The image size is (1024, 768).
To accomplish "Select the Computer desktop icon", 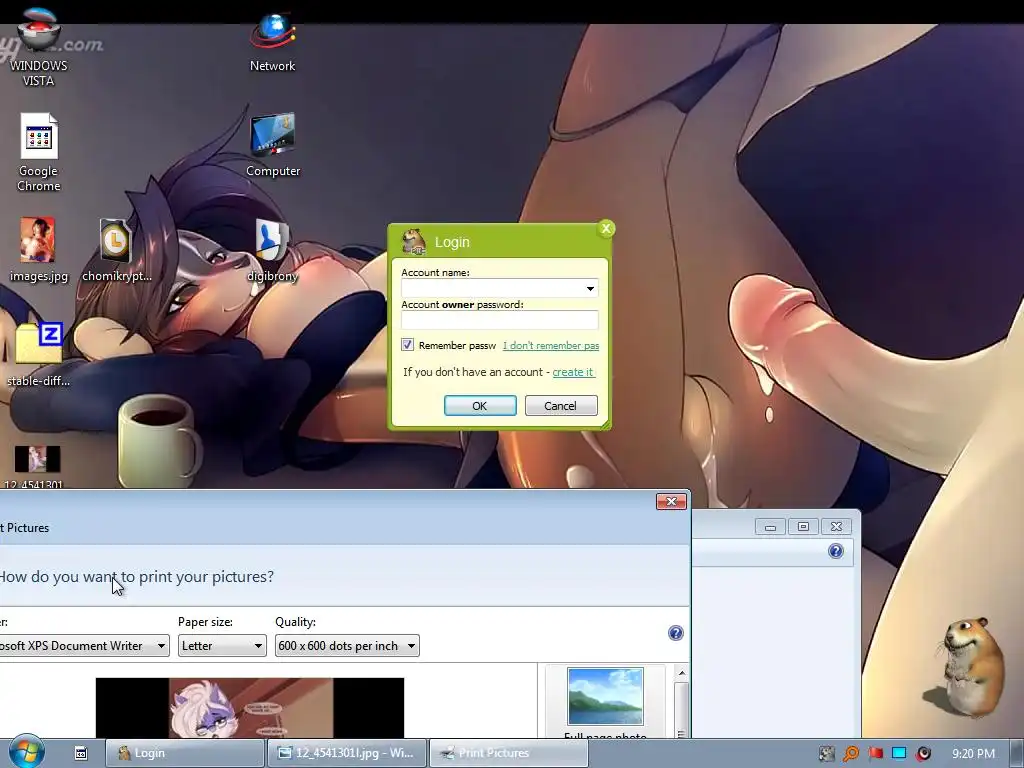I will [x=273, y=145].
